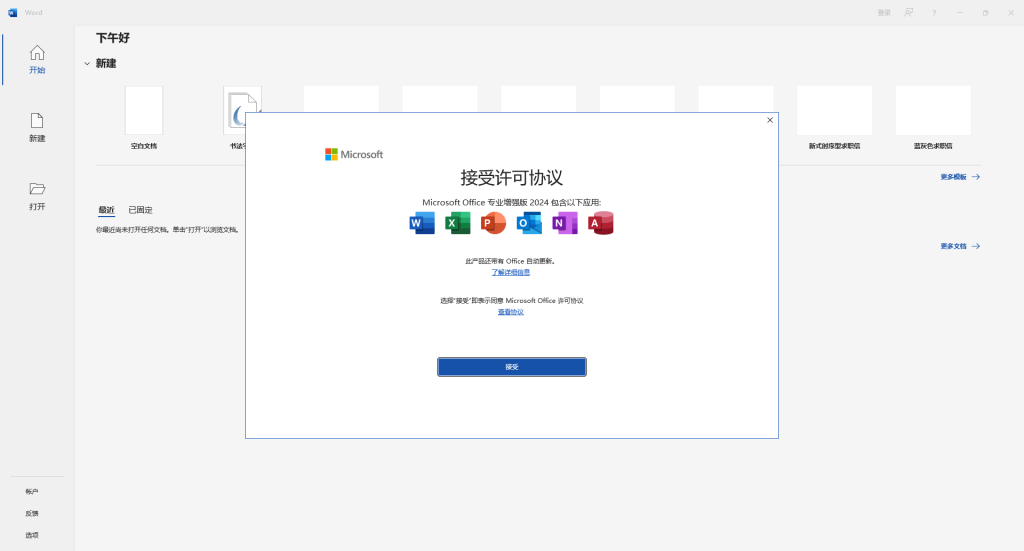Click the PowerPoint icon in the dialog
Viewport: 1024px width, 551px height.
pyautogui.click(x=493, y=223)
